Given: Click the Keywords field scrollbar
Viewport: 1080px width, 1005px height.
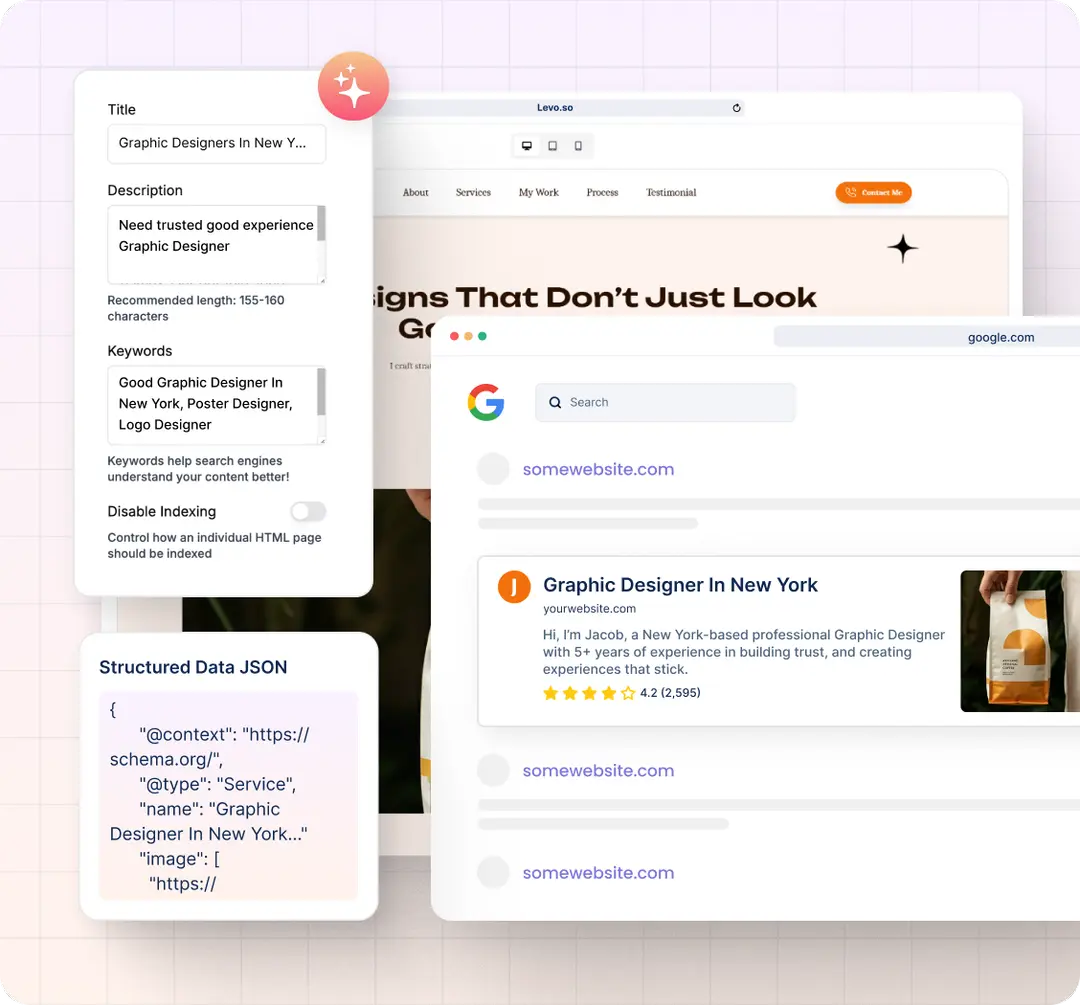Looking at the screenshot, I should tap(321, 391).
